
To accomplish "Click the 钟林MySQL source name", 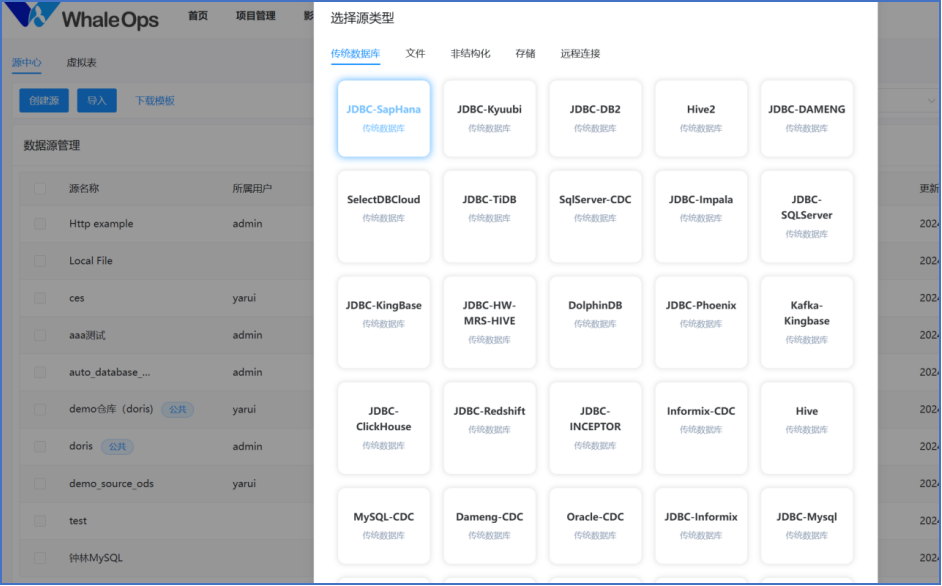I will pyautogui.click(x=96, y=558).
